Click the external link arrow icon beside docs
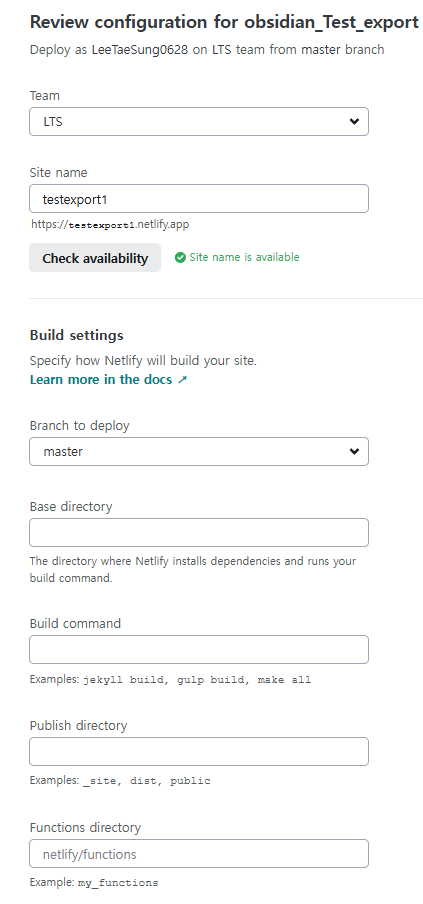 [x=183, y=380]
